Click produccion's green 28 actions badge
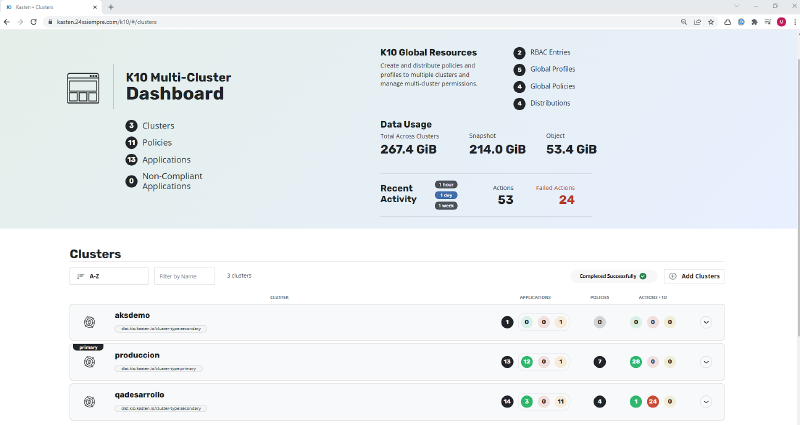 coord(636,362)
